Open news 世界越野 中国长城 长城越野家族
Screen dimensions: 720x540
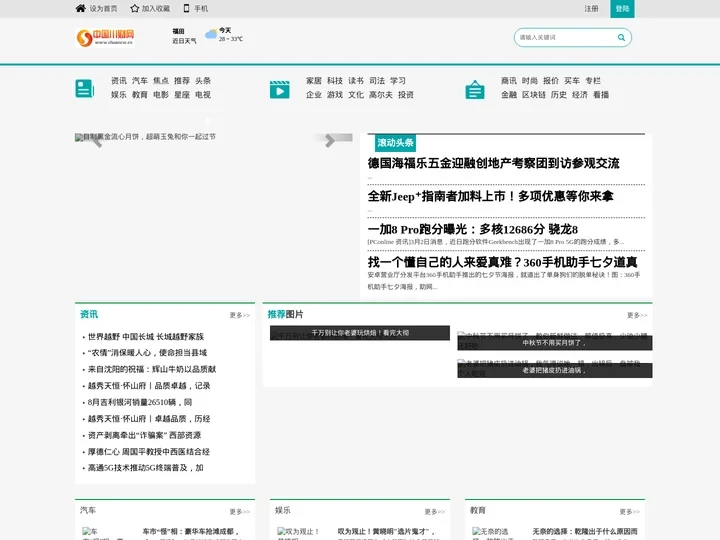[x=146, y=337]
